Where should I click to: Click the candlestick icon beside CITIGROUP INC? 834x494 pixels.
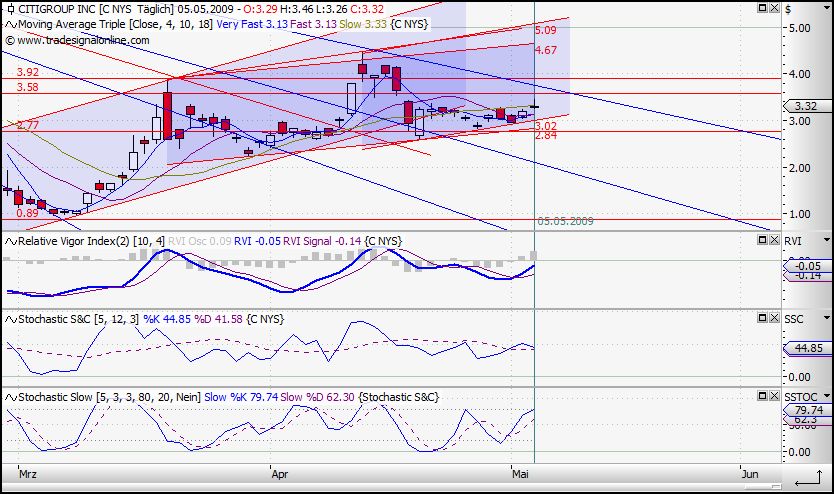tap(11, 9)
